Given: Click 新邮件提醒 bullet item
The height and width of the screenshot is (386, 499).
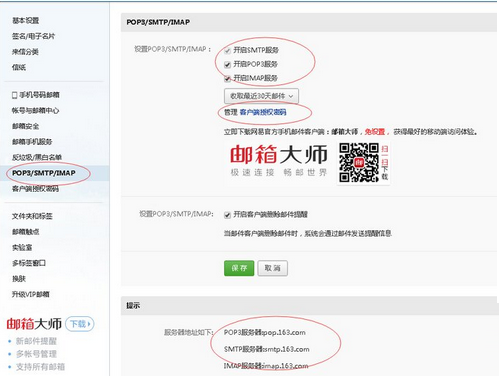Looking at the screenshot, I should (x=36, y=341).
